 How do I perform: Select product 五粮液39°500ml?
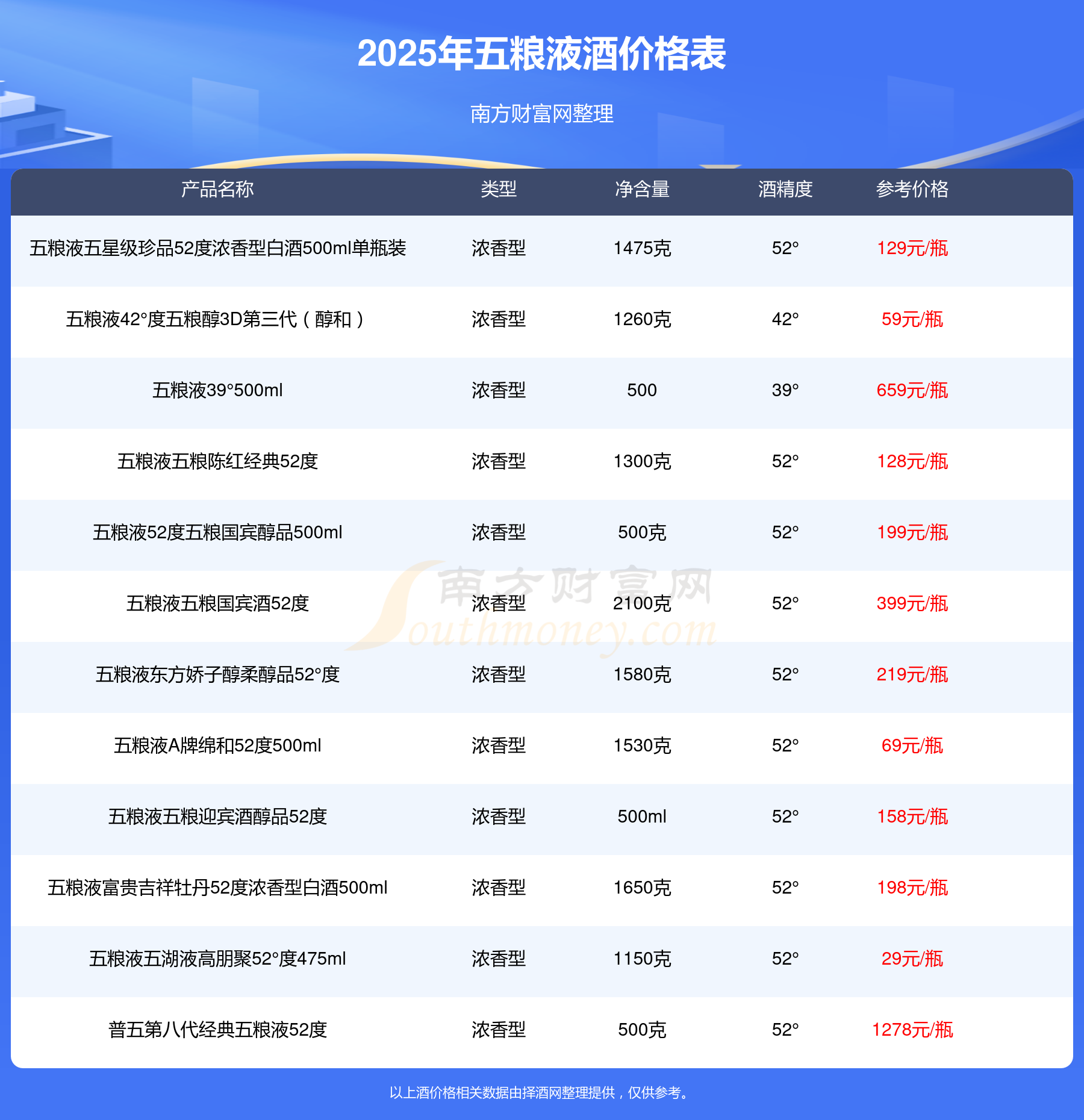coord(217,390)
